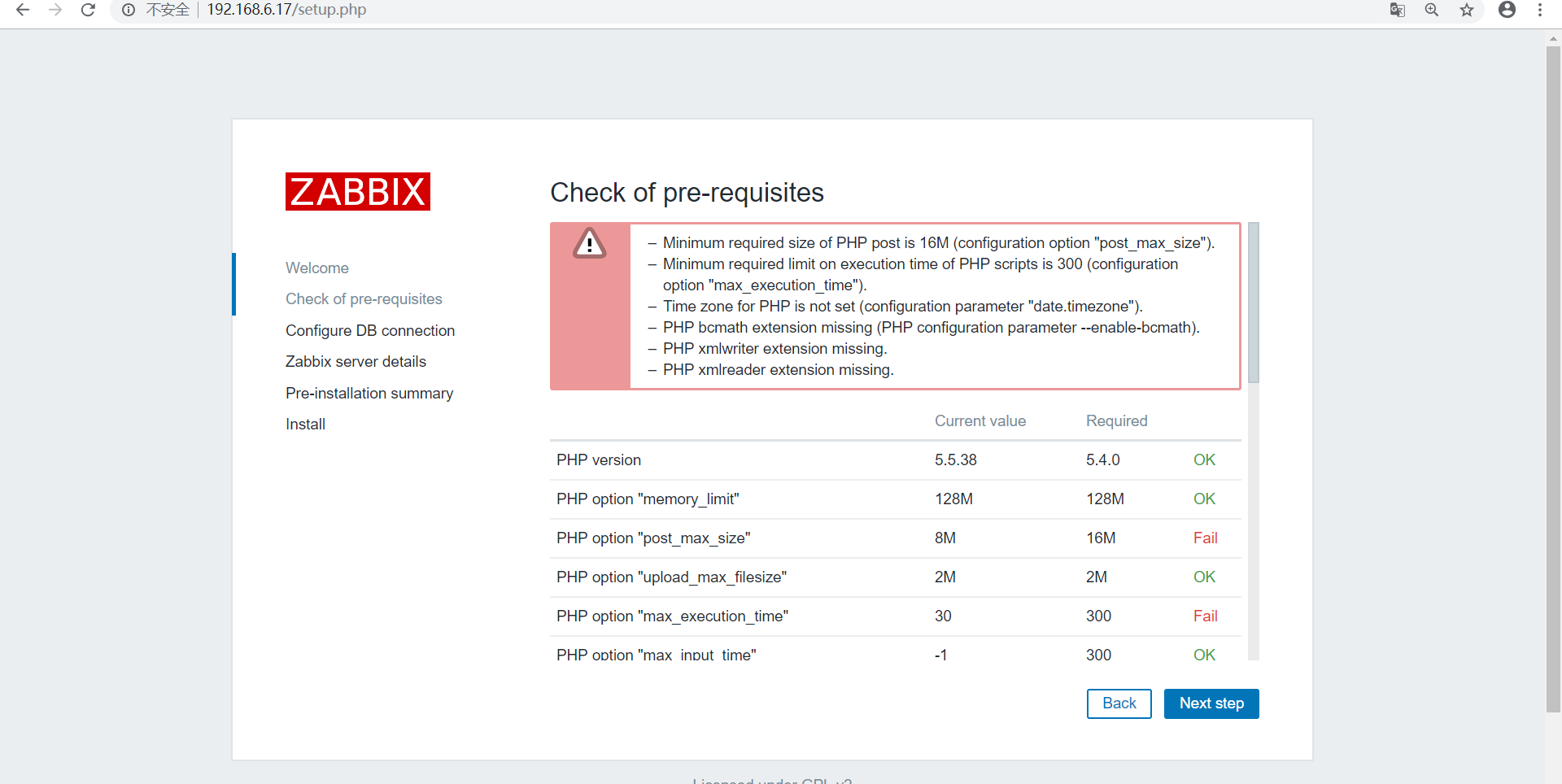The width and height of the screenshot is (1562, 784).
Task: Click the ZABBIX logo
Action: pos(358,192)
